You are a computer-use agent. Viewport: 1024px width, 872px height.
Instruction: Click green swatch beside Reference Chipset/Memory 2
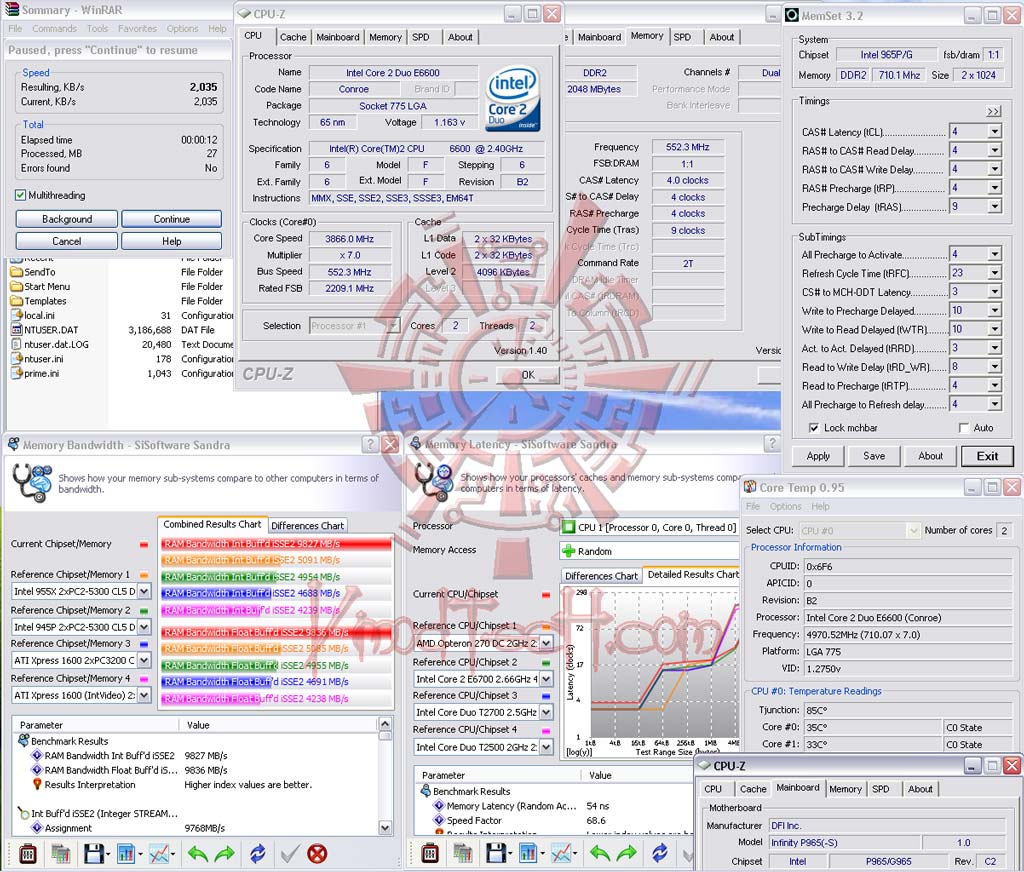click(x=144, y=610)
